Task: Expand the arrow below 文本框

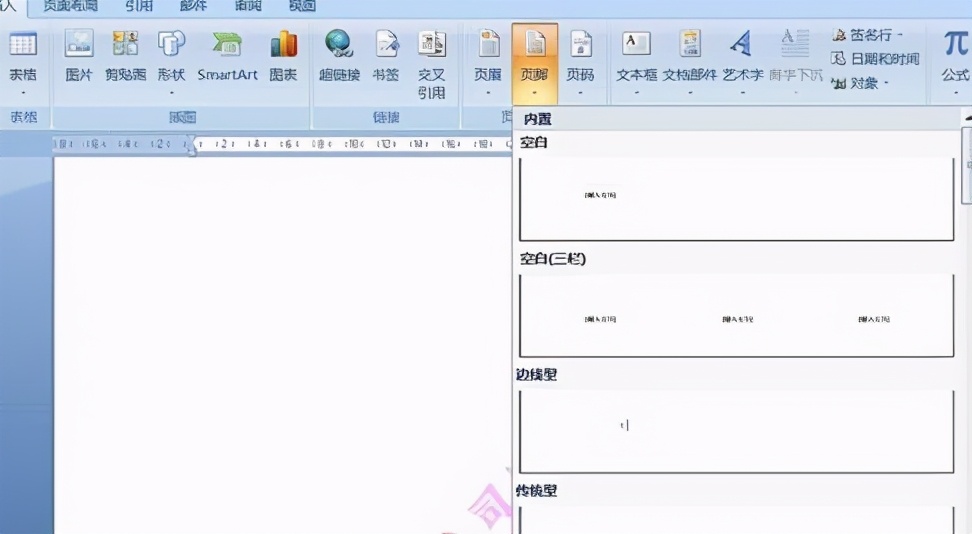Action: [x=636, y=93]
